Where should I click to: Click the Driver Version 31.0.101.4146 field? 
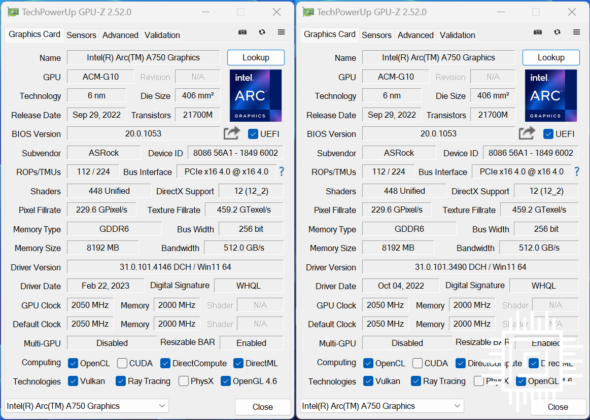pos(175,267)
